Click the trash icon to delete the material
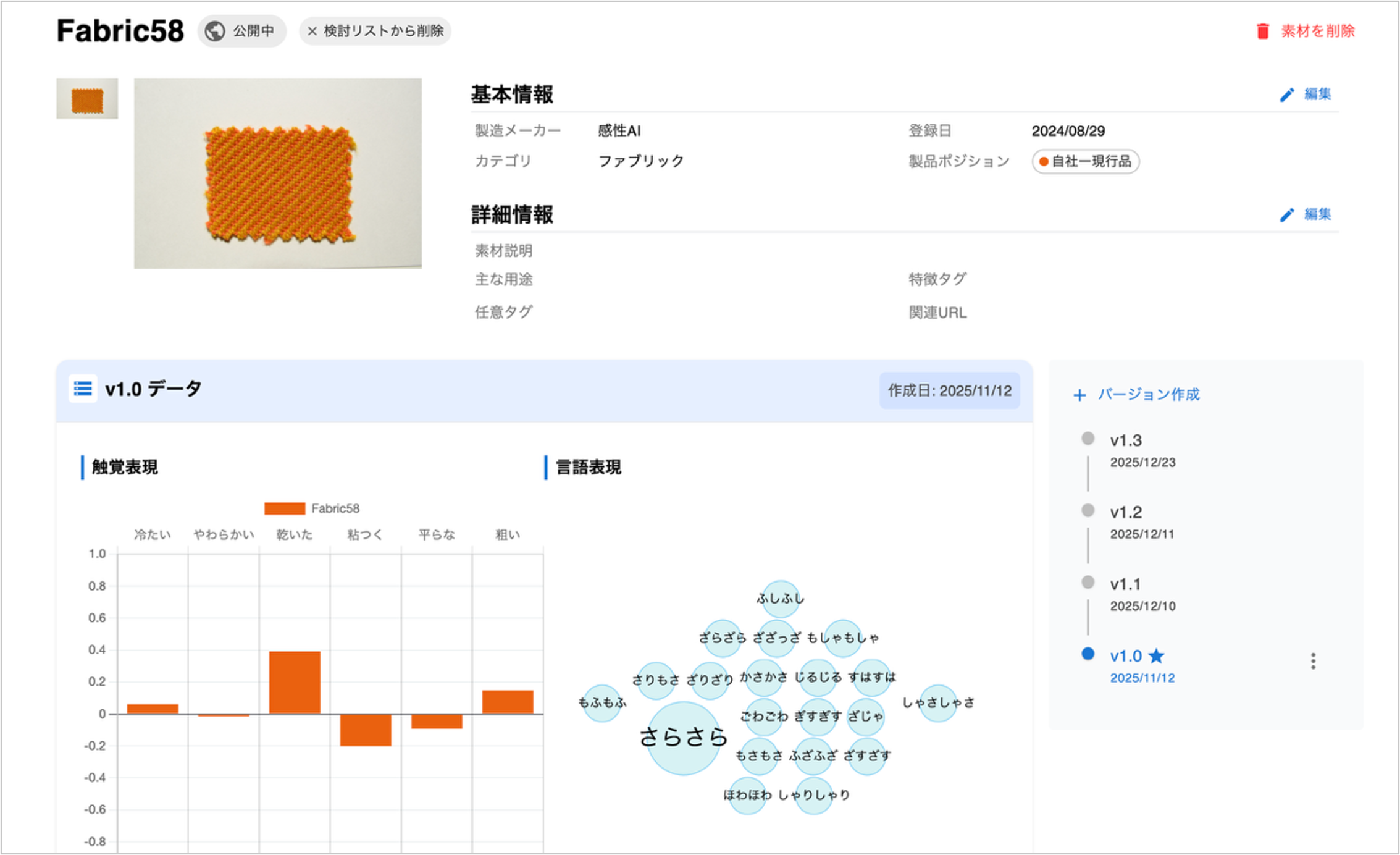The height and width of the screenshot is (855, 1400). [x=1262, y=30]
